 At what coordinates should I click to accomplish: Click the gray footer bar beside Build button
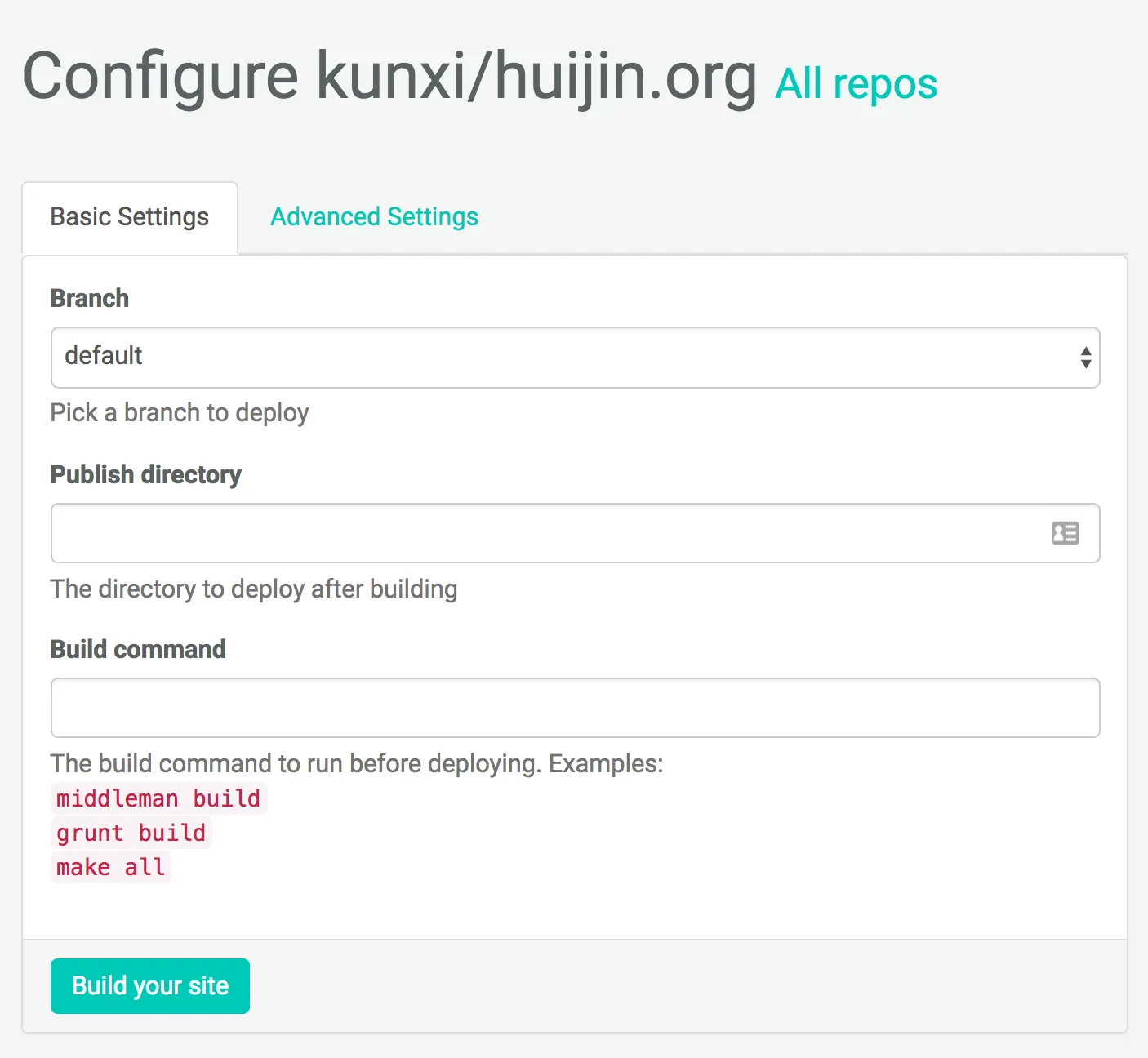point(686,986)
